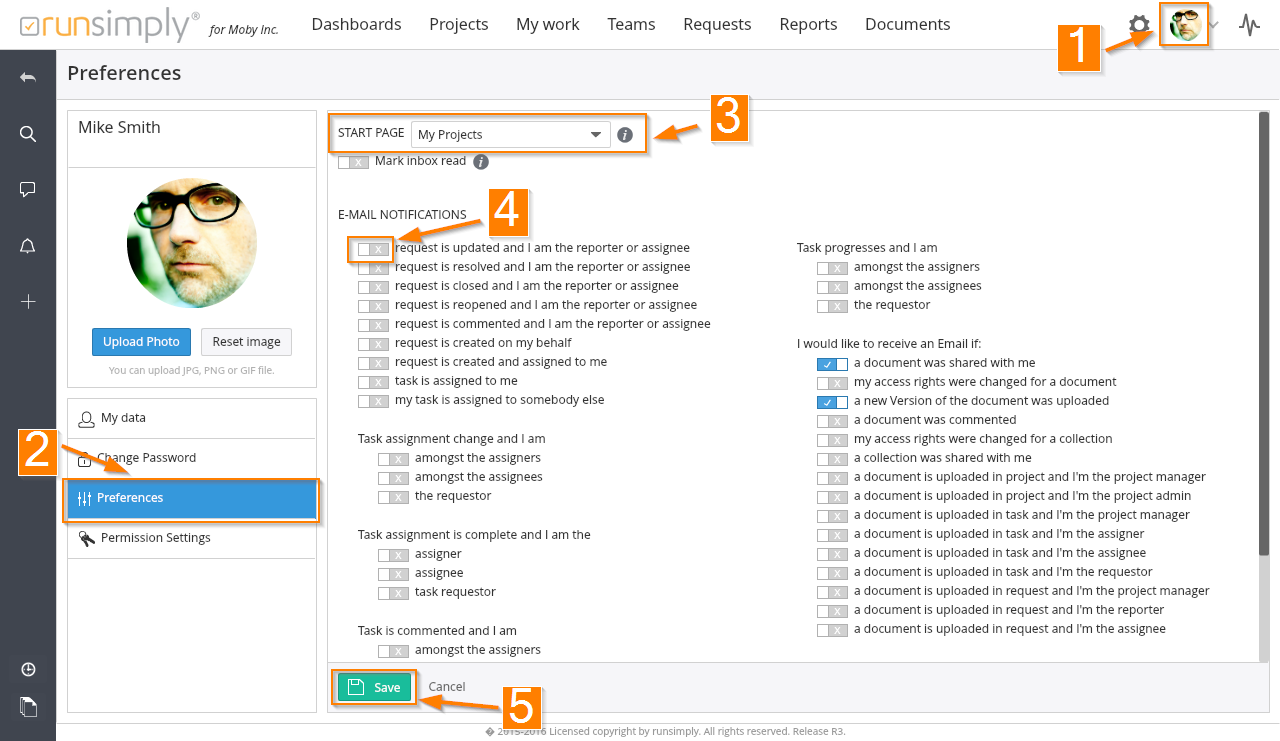Open the clock timer icon in sidebar
1280x741 pixels.
[x=28, y=669]
